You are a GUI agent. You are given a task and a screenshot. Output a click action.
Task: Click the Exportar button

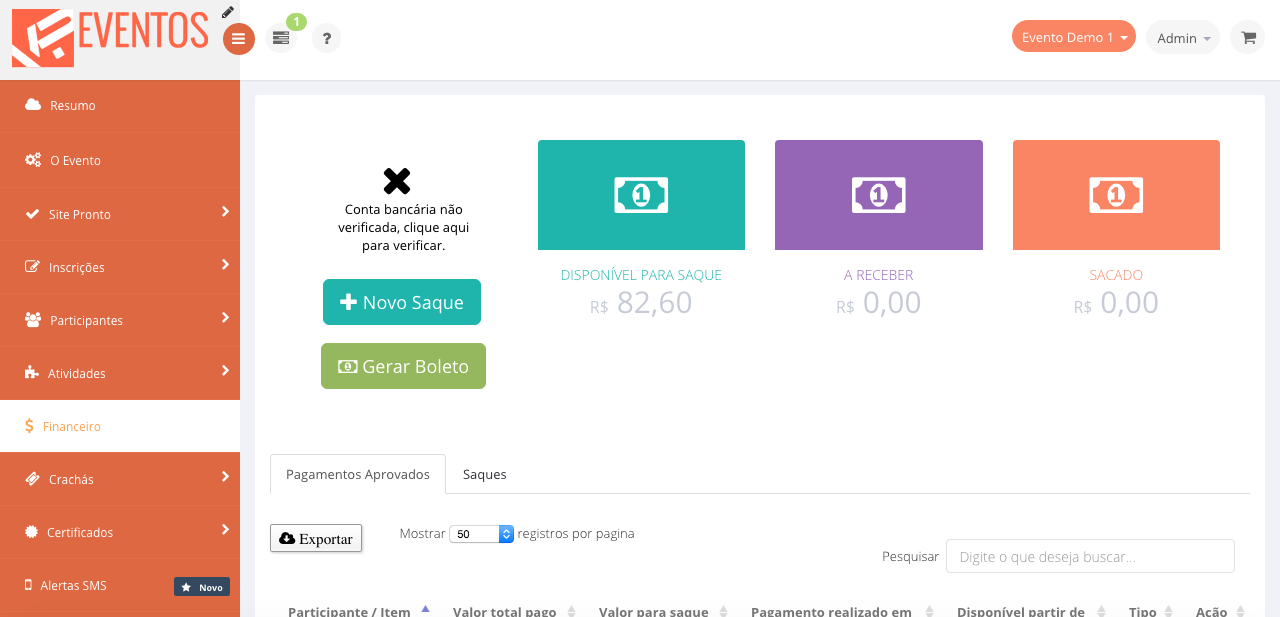click(x=316, y=538)
